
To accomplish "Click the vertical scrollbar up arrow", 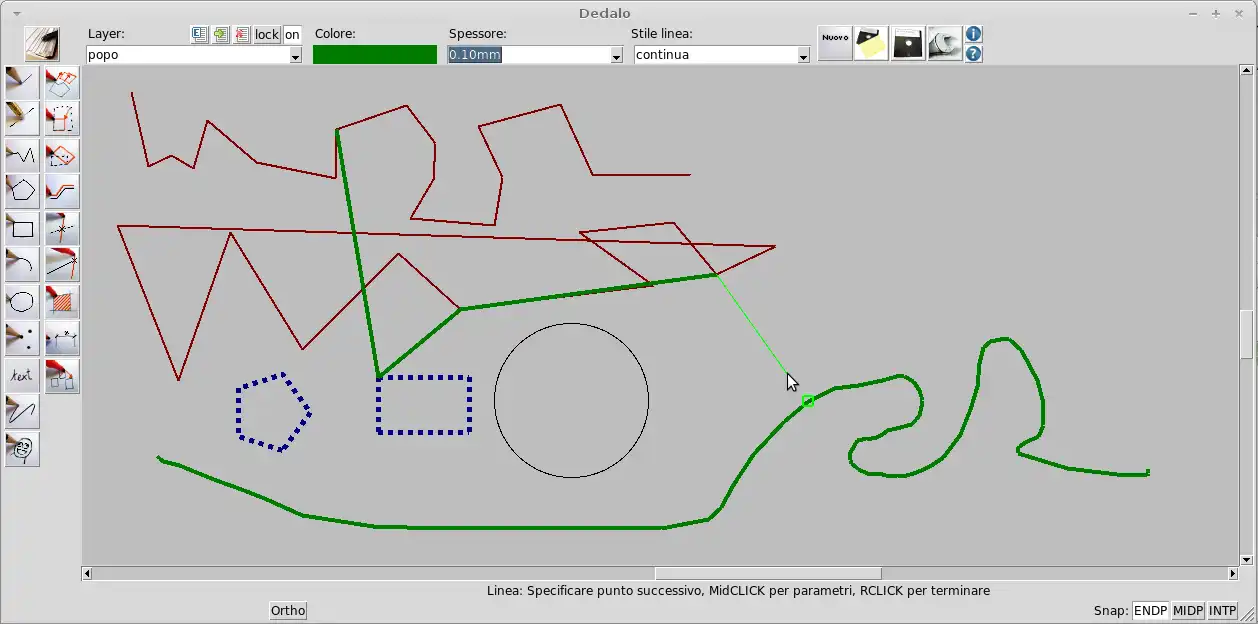I will [1246, 71].
